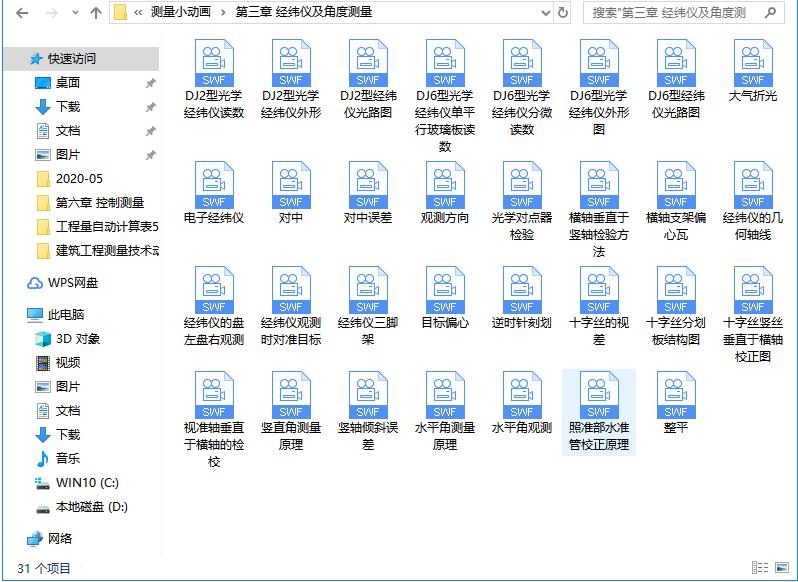Select the 光学对点器检验 file icon

[x=522, y=185]
